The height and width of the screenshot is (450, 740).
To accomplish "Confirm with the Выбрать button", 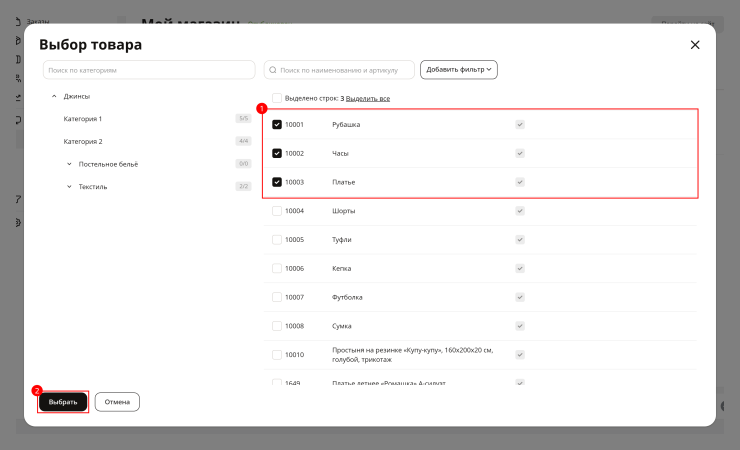I will [63, 402].
